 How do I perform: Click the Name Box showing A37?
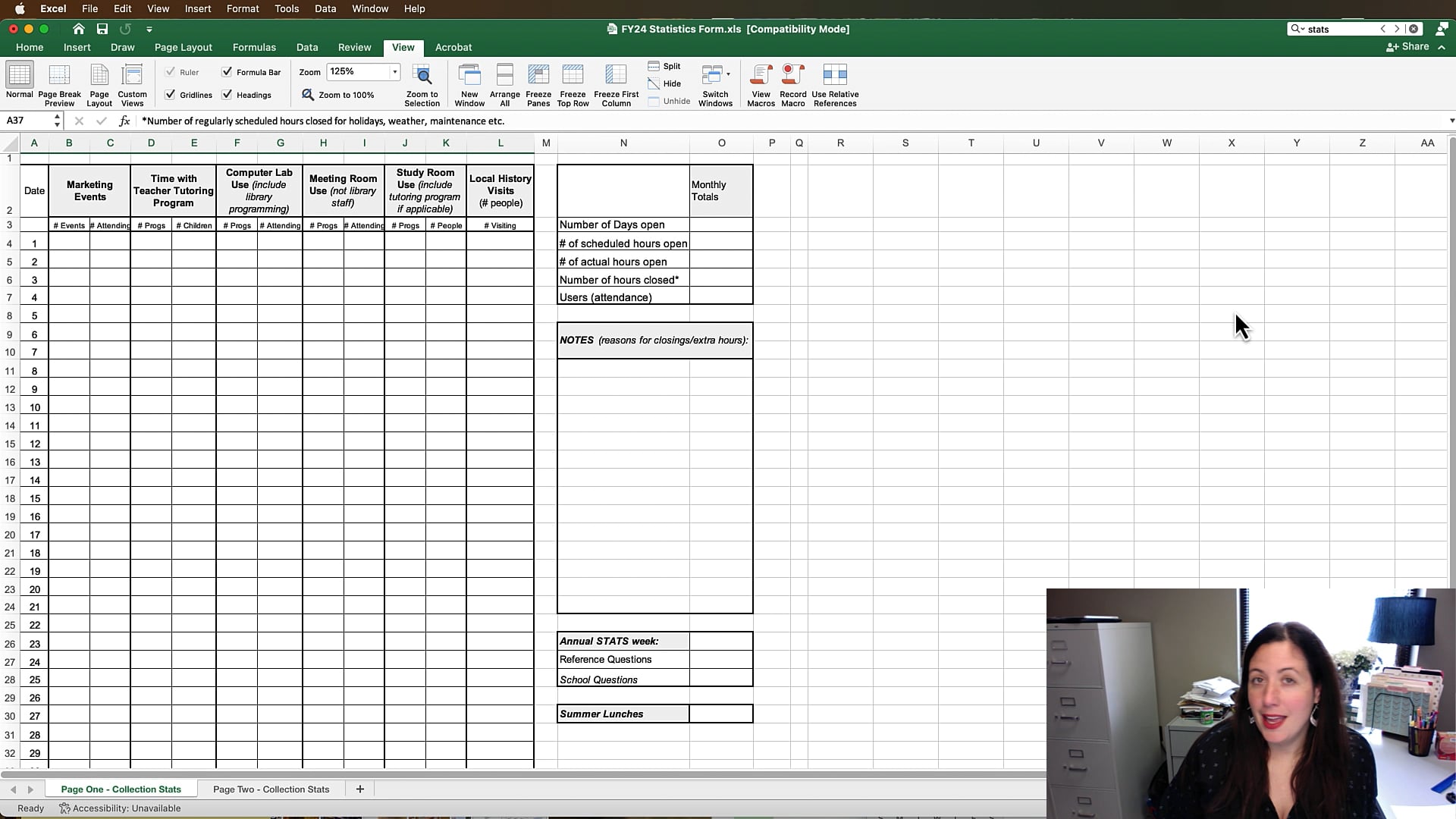click(27, 121)
